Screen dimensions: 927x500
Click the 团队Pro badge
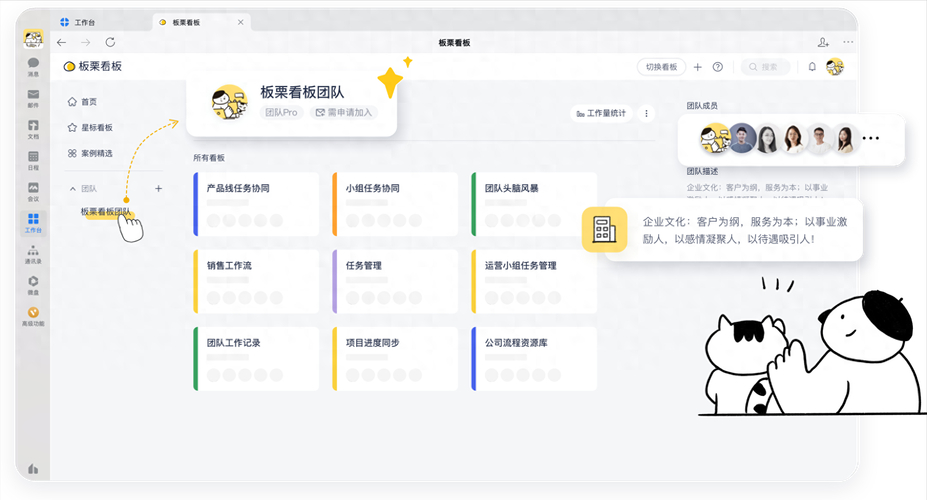281,112
